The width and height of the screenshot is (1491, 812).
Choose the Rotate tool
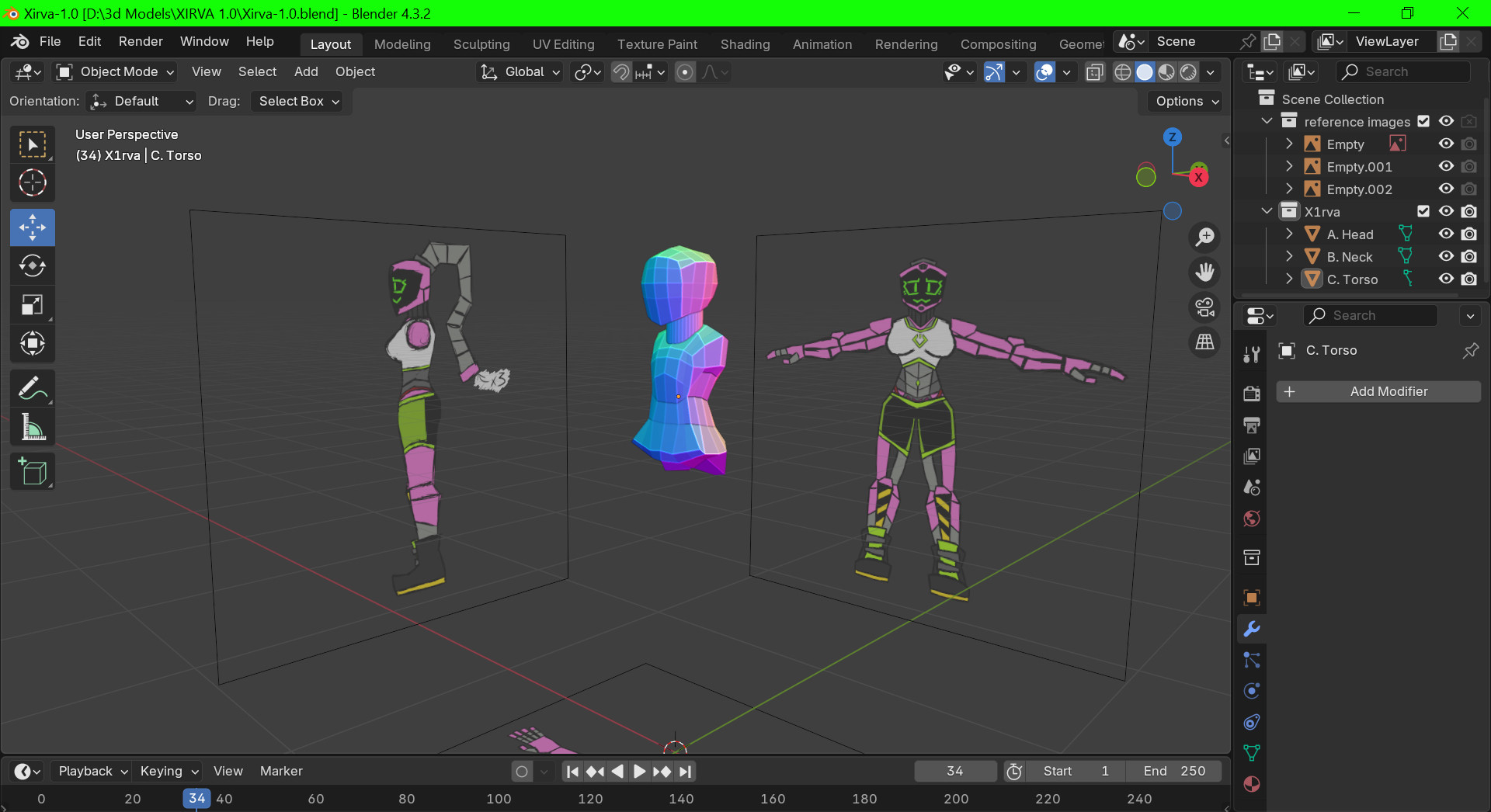[x=33, y=265]
